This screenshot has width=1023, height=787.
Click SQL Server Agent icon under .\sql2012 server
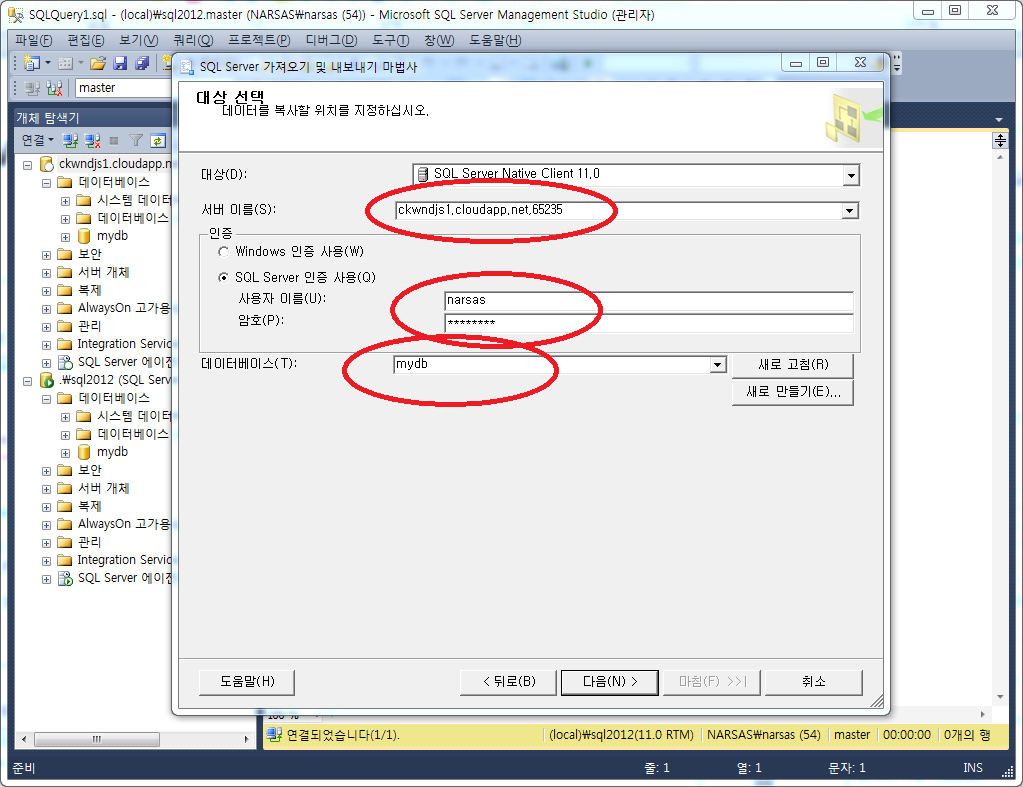[65, 578]
